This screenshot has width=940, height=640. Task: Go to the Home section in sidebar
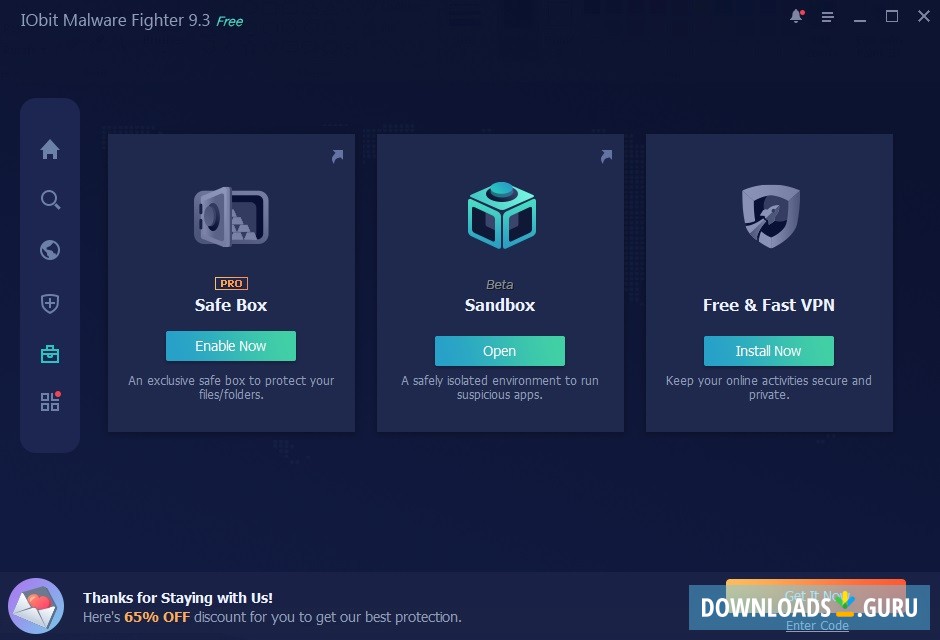pyautogui.click(x=50, y=149)
